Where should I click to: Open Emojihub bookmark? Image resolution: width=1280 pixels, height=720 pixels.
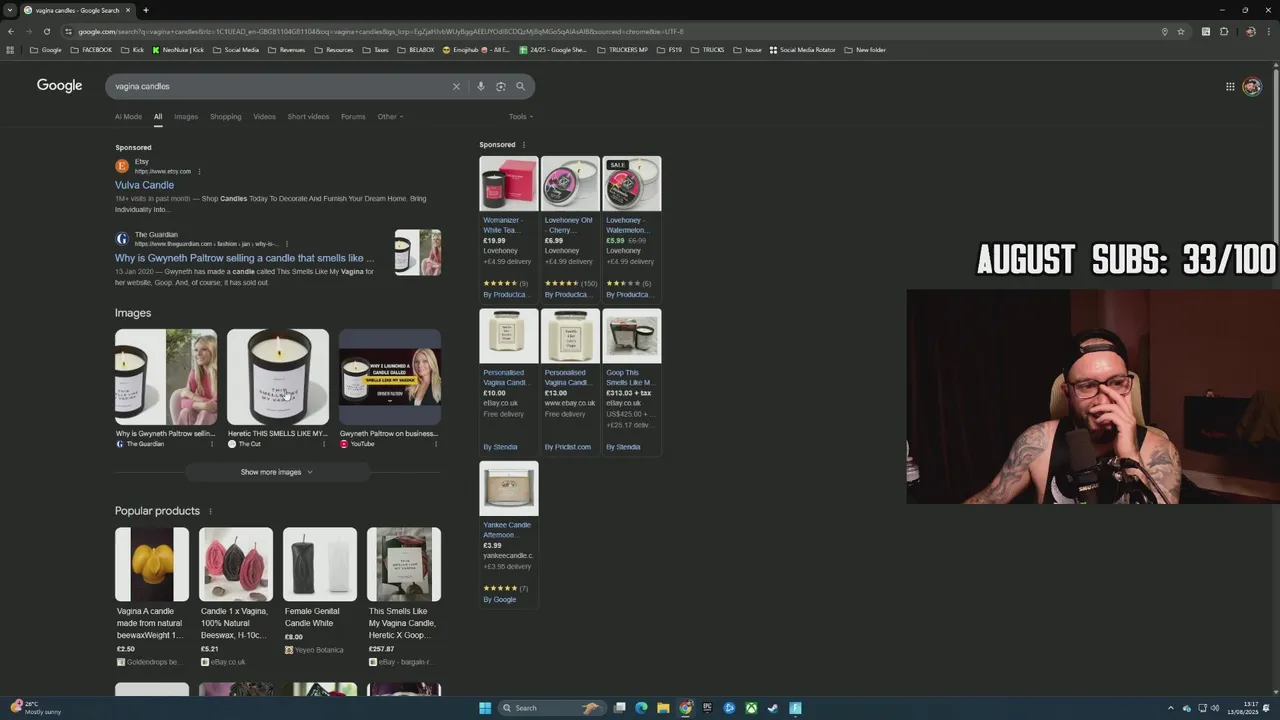coord(476,50)
